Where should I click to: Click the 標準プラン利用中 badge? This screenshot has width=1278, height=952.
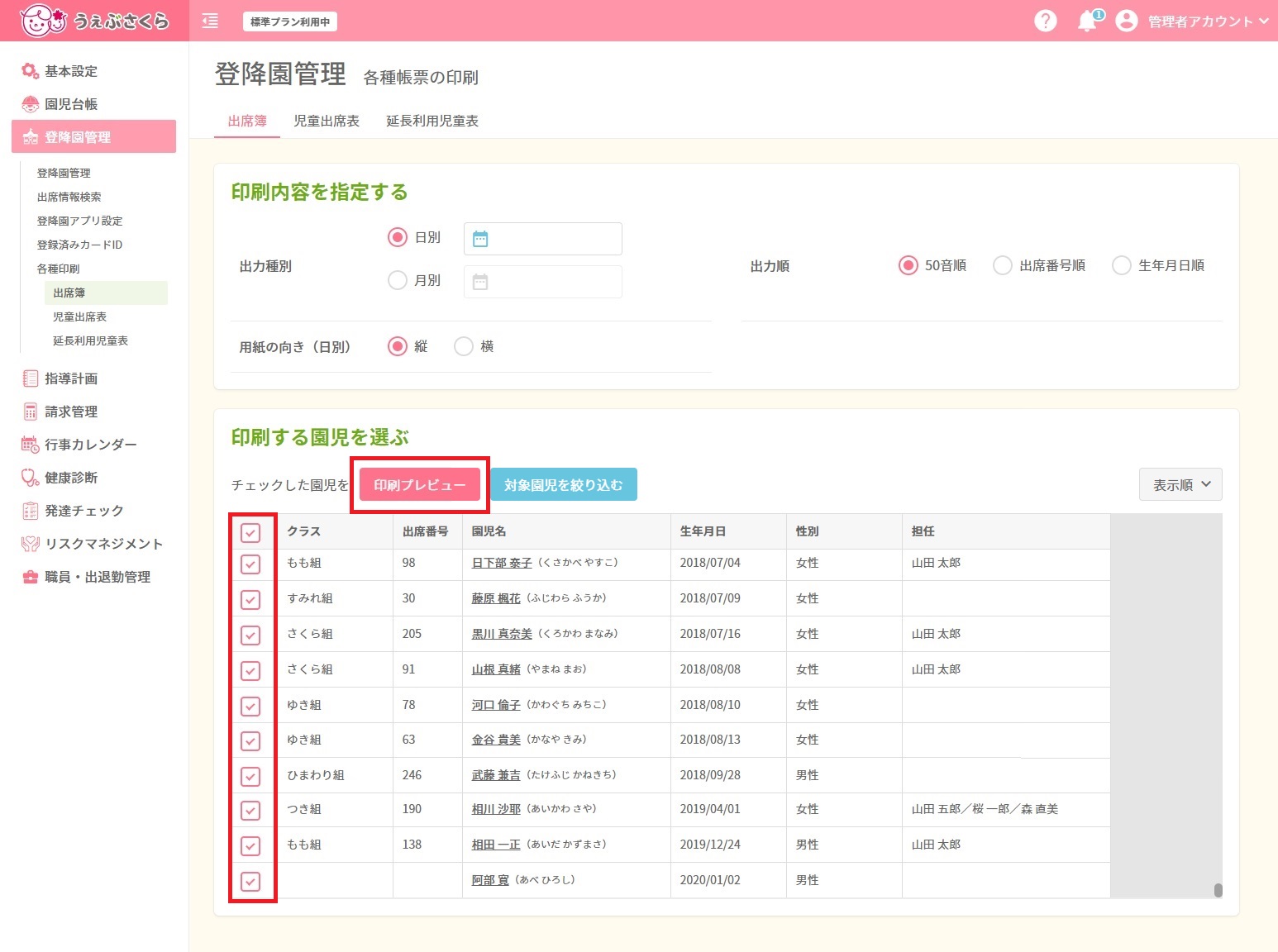(x=290, y=21)
